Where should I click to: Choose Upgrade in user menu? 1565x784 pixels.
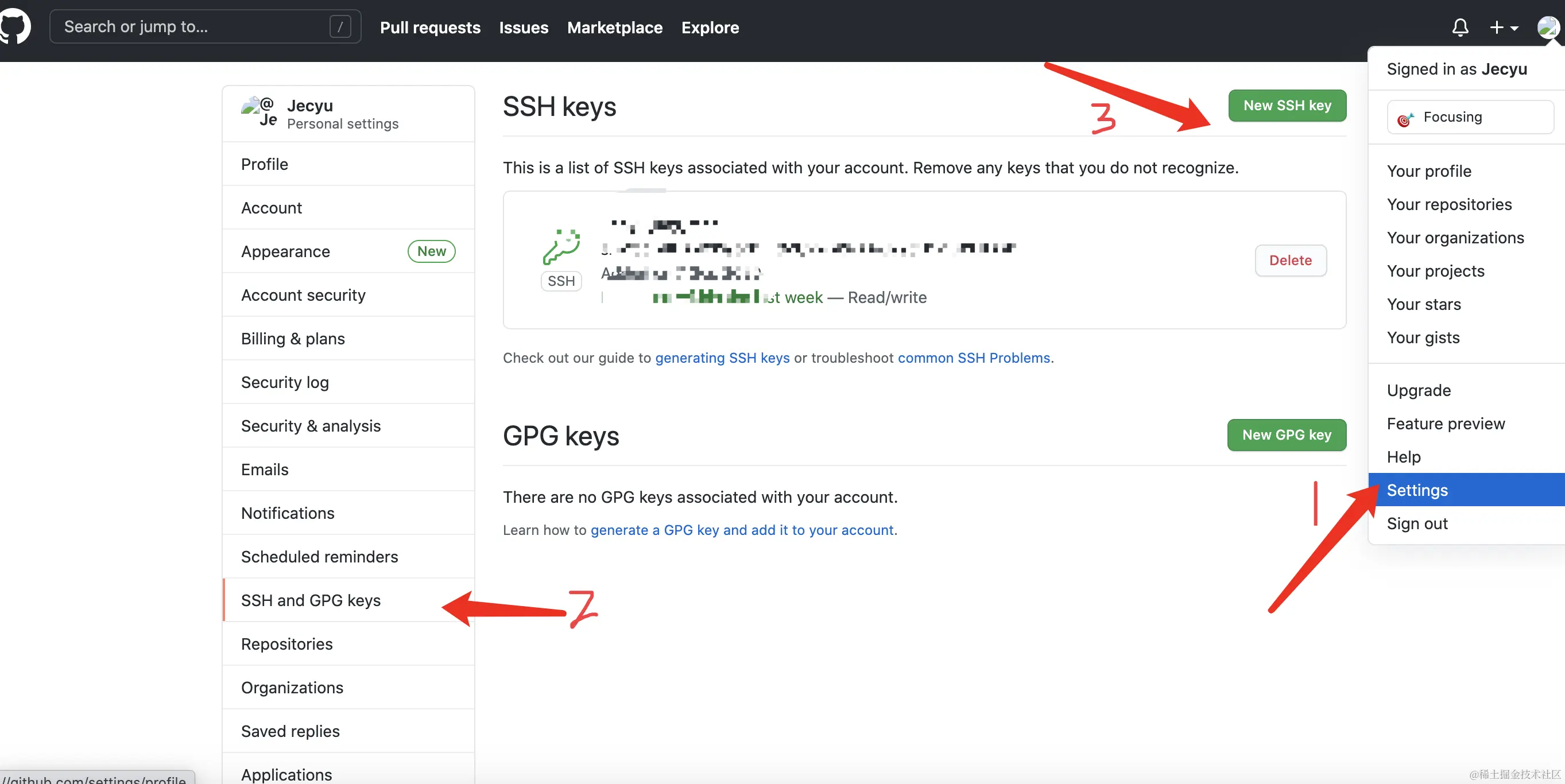coord(1467,390)
